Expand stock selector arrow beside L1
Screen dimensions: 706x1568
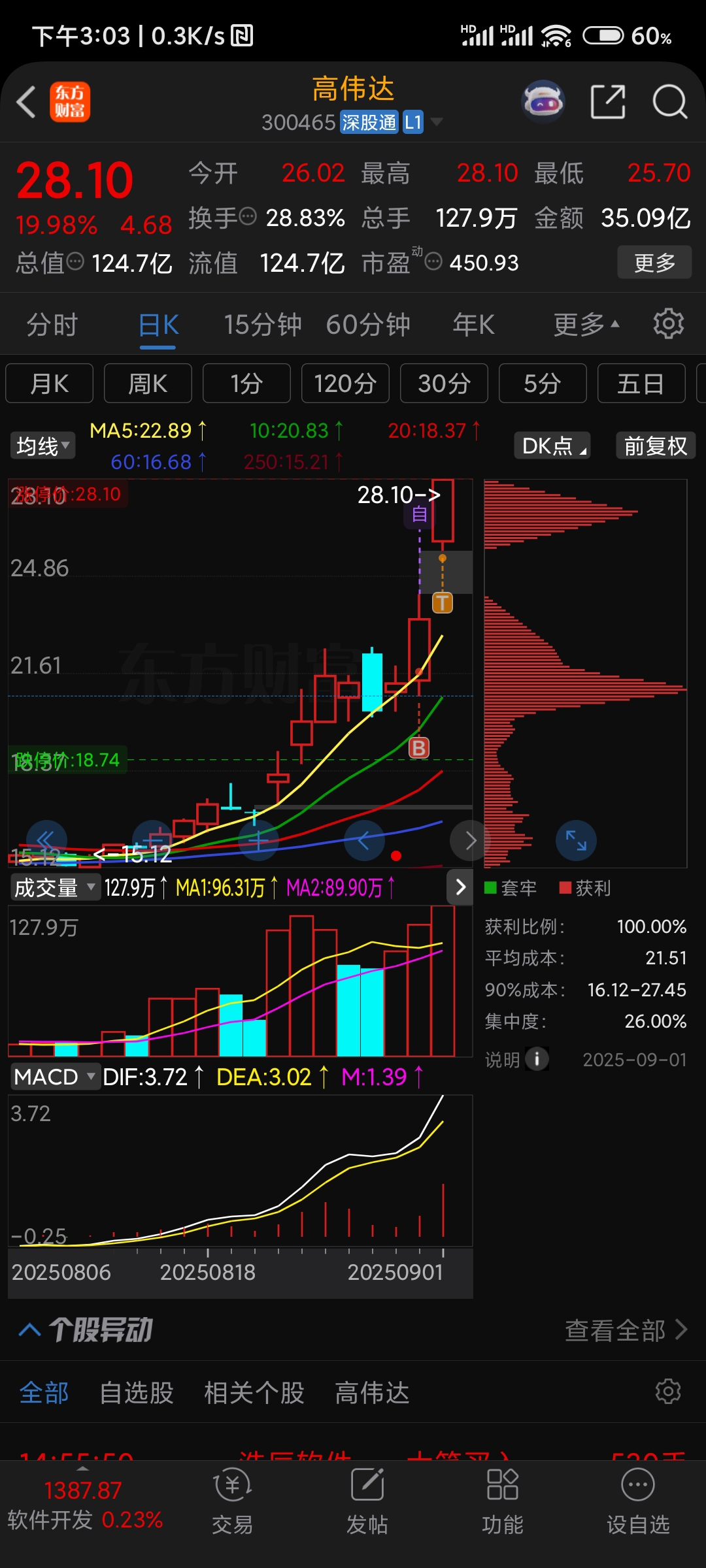(437, 122)
